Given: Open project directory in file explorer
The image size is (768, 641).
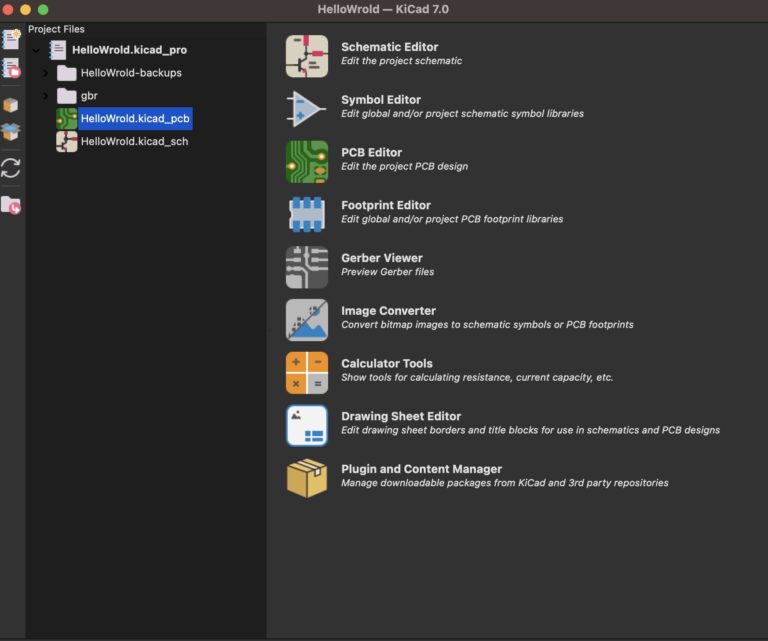Looking at the screenshot, I should click(11, 205).
